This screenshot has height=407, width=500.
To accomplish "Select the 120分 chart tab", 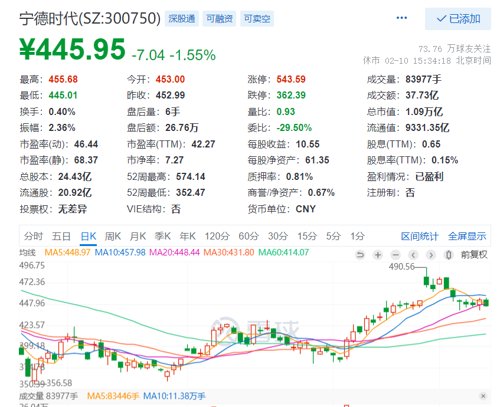I will coord(217,236).
